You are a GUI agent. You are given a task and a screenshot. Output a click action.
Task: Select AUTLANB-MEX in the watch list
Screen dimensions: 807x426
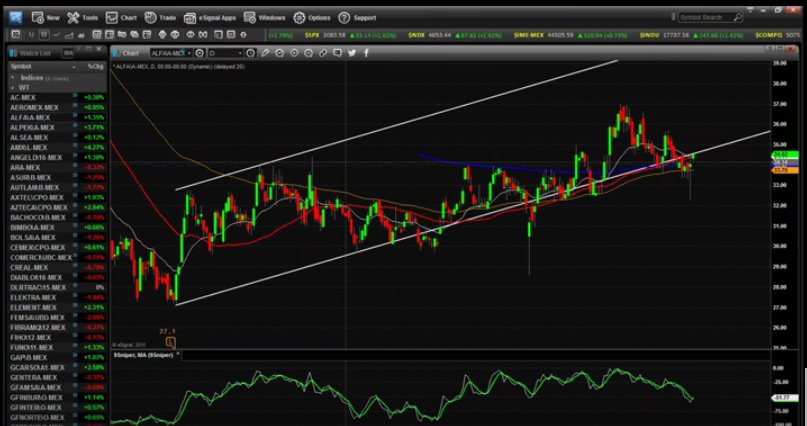[58, 187]
